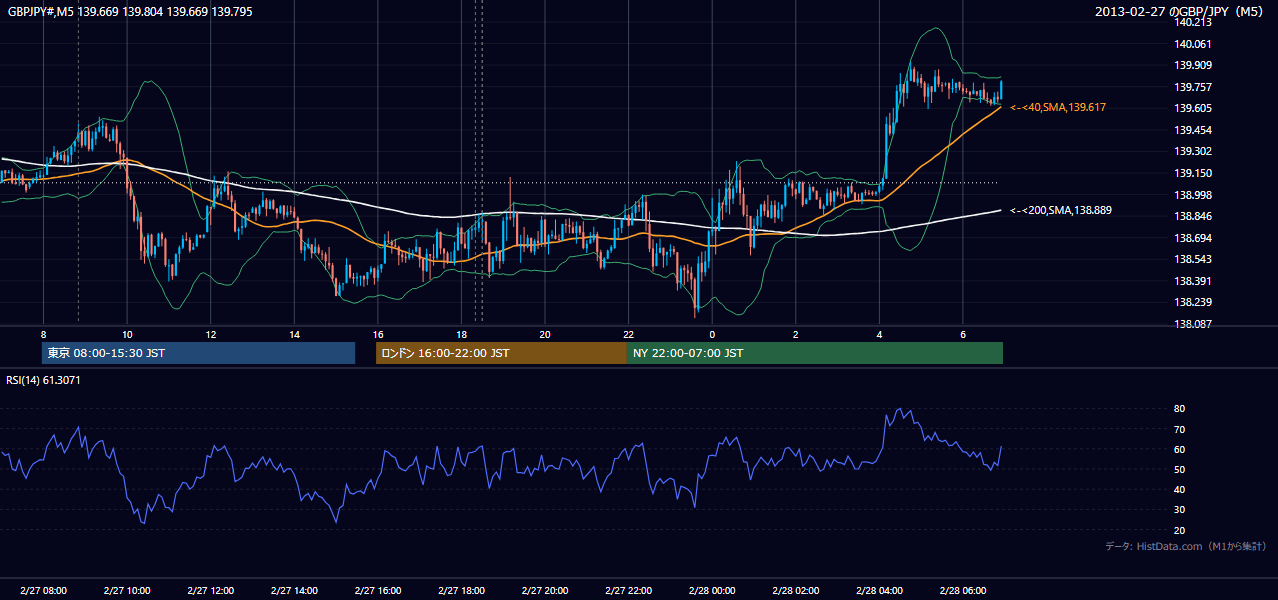Click RSI scale value 60
Viewport: 1278px width, 600px height.
pyautogui.click(x=1179, y=449)
